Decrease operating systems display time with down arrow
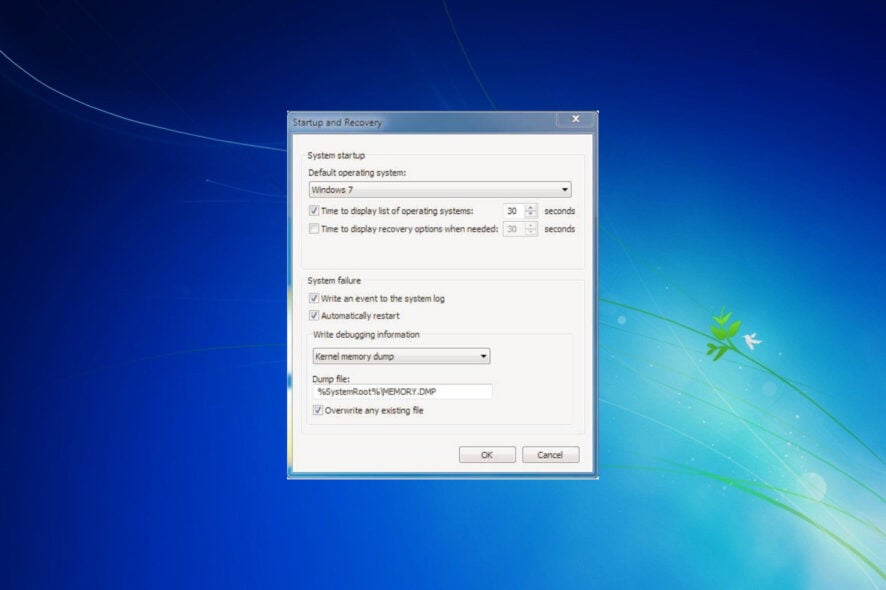This screenshot has height=590, width=886. 531,215
